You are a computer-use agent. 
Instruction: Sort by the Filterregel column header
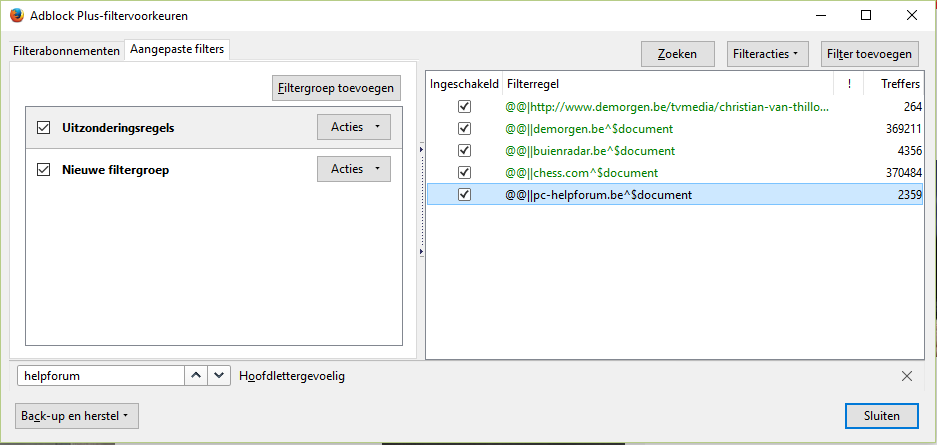point(668,84)
